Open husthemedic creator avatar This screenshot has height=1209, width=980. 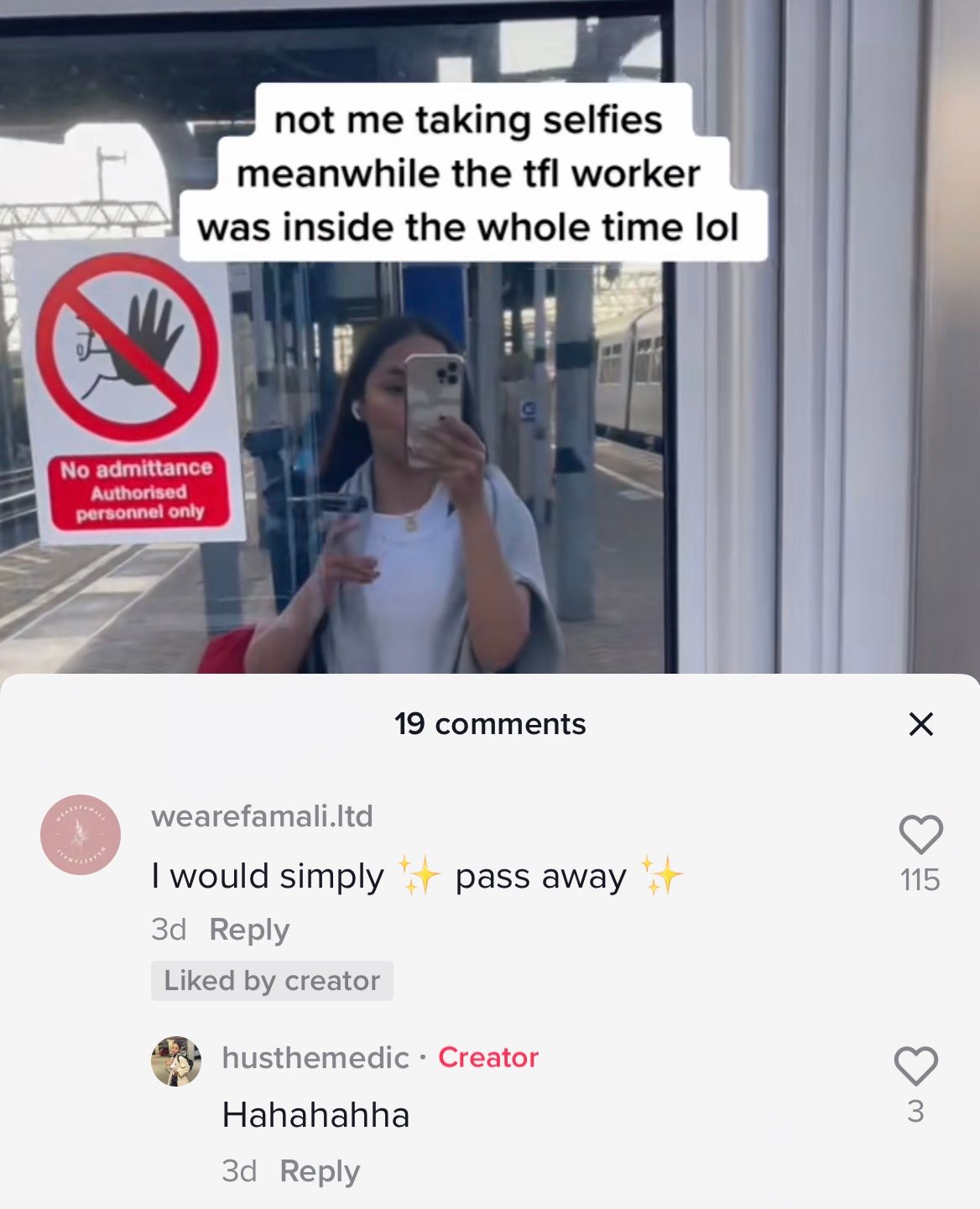coord(176,1061)
